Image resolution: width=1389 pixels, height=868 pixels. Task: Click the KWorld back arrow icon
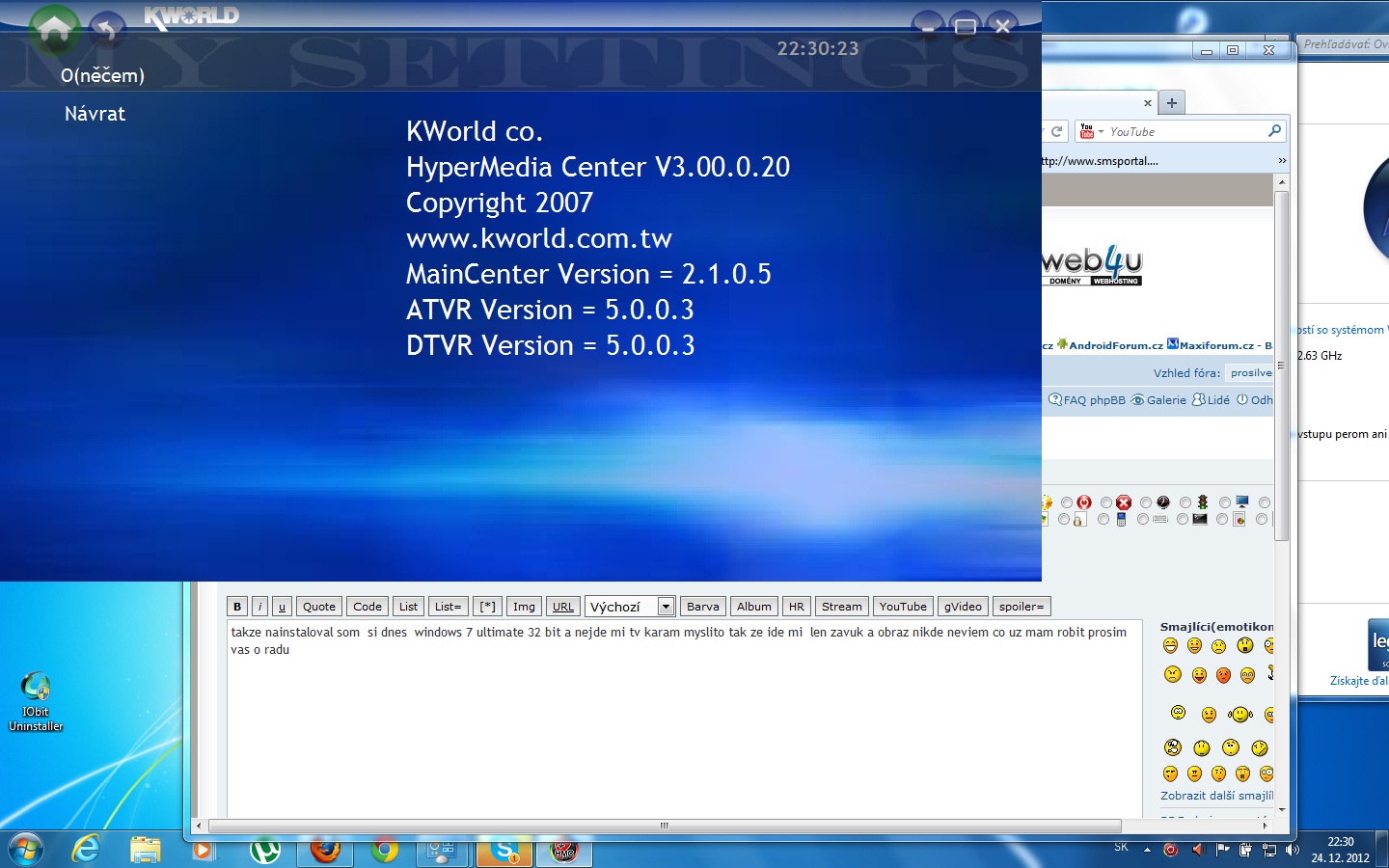(107, 30)
